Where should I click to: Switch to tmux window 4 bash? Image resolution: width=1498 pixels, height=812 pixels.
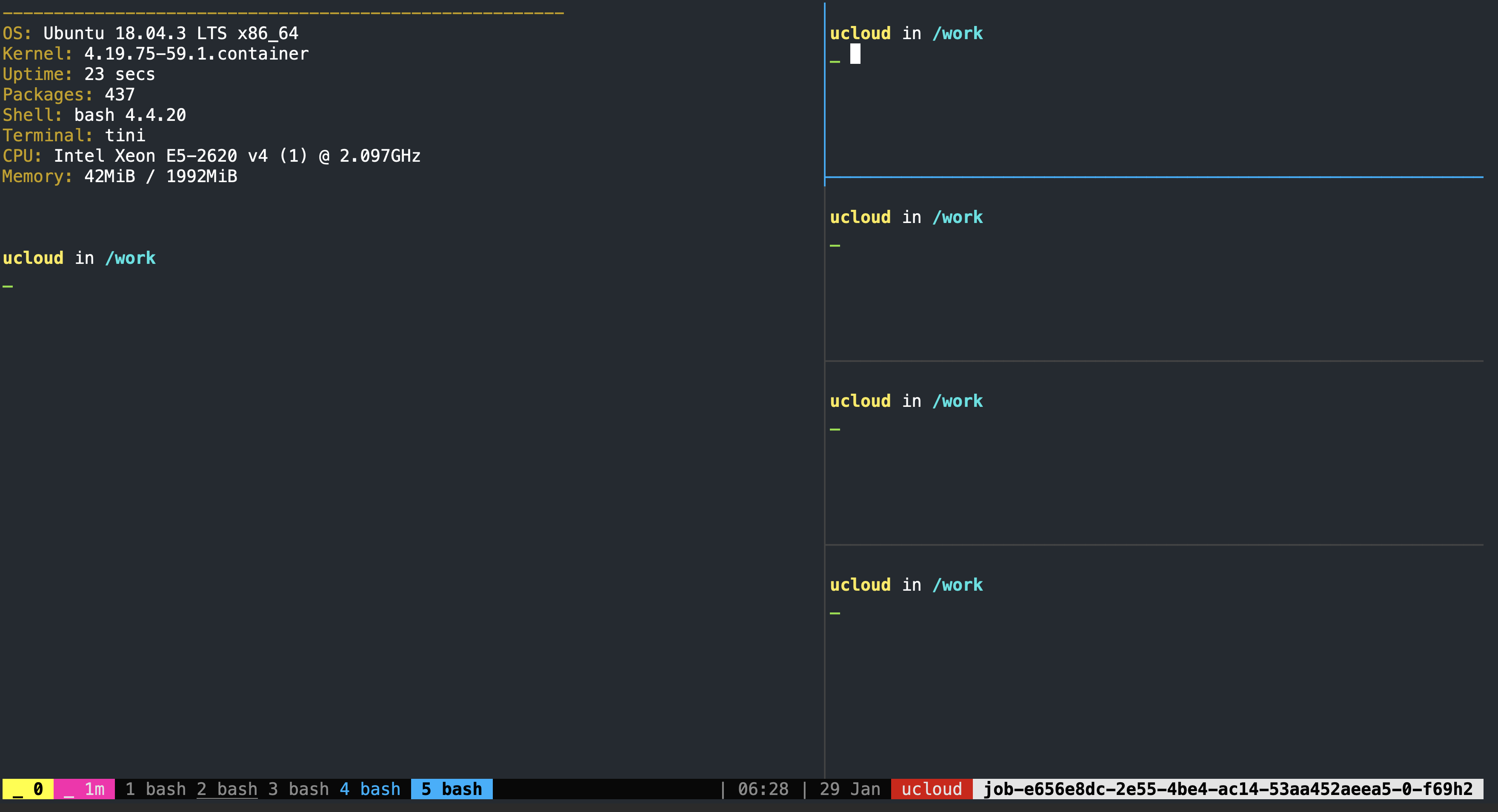370,789
